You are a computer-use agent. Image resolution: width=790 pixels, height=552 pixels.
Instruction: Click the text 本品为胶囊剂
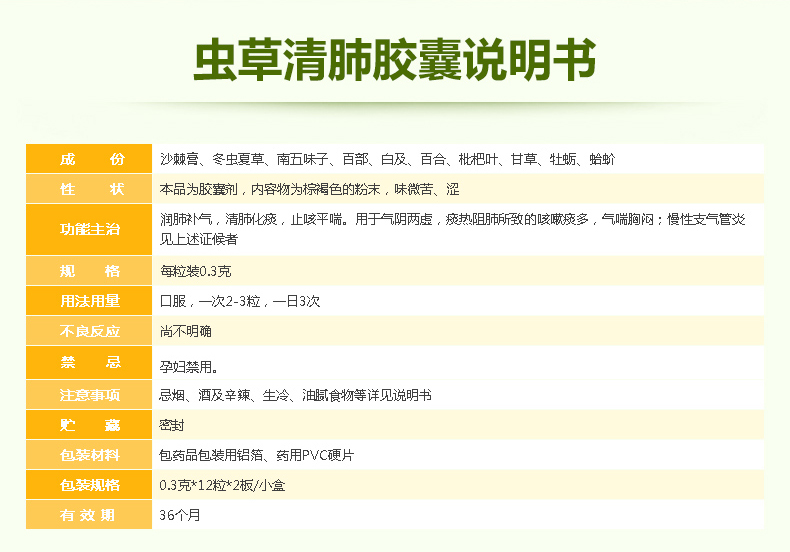tap(309, 189)
